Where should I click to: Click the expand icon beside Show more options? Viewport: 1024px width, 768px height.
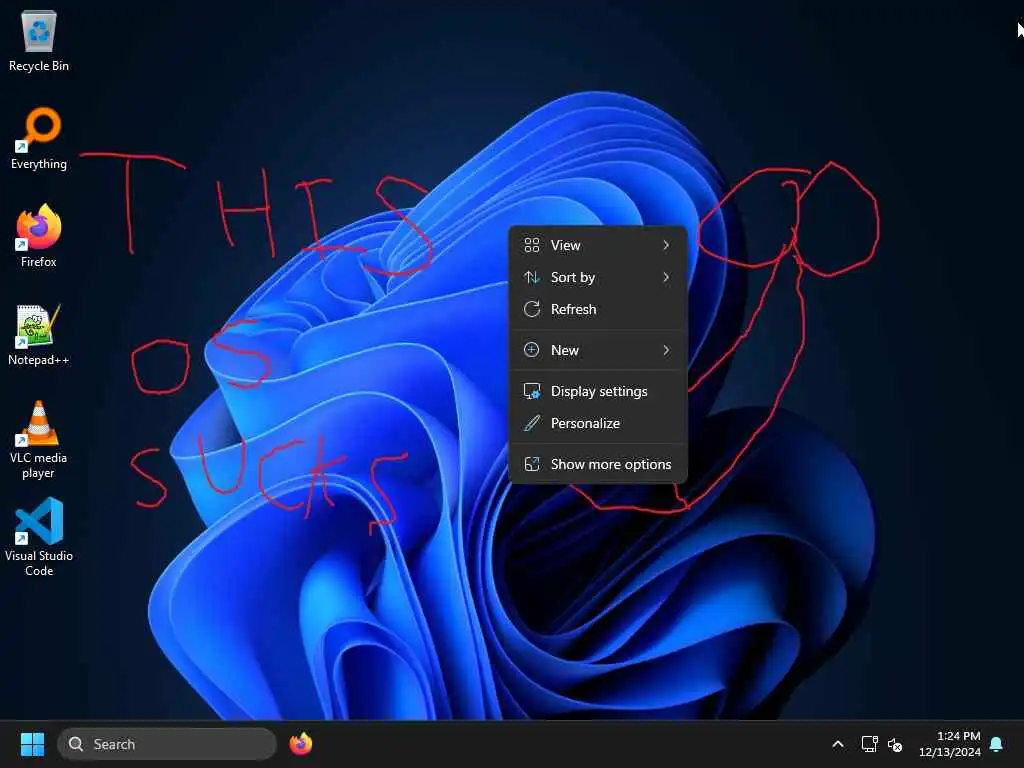532,464
